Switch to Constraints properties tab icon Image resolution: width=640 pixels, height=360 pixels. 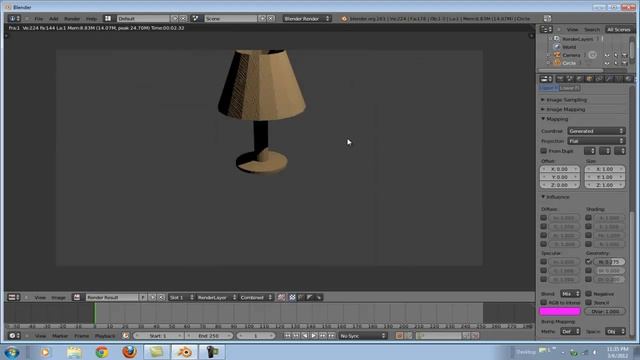599,79
